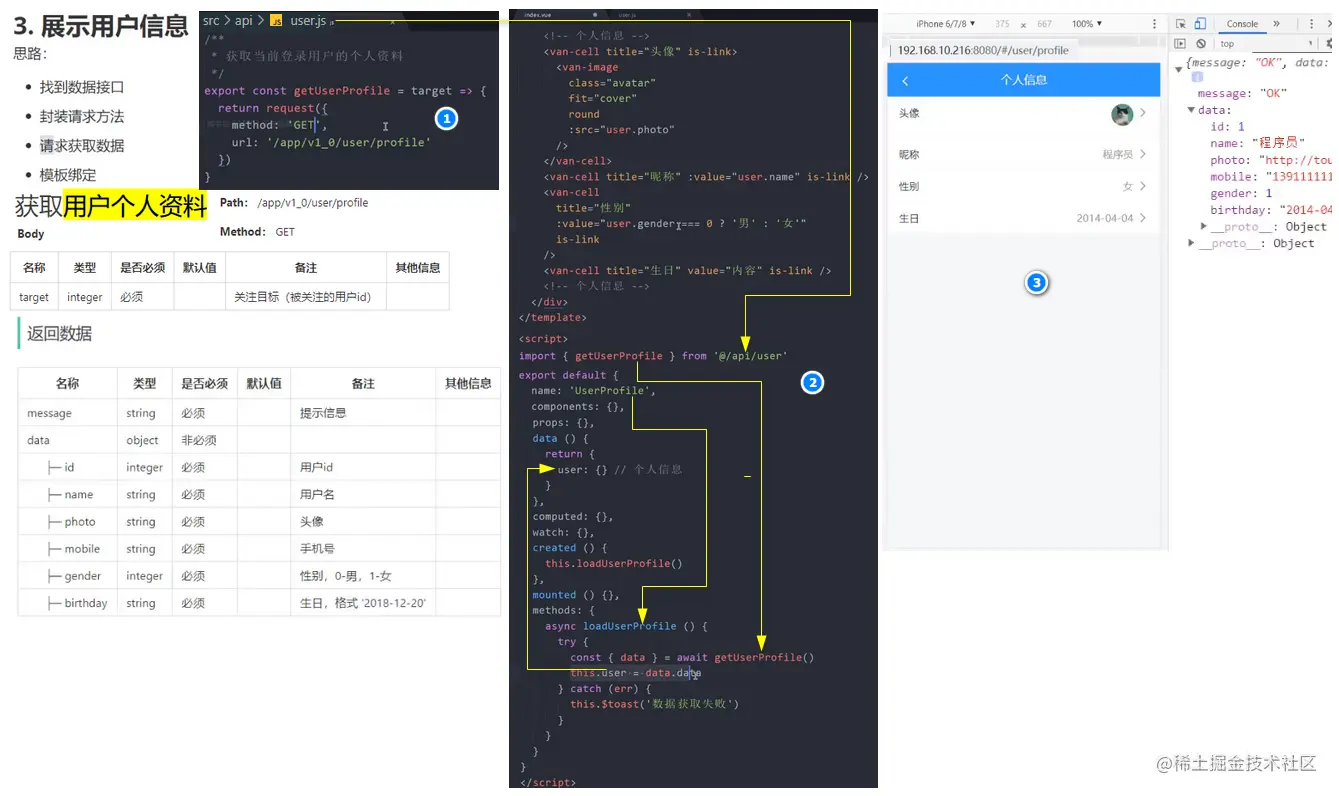Click the heading 3. 展示用户信息

tap(101, 27)
